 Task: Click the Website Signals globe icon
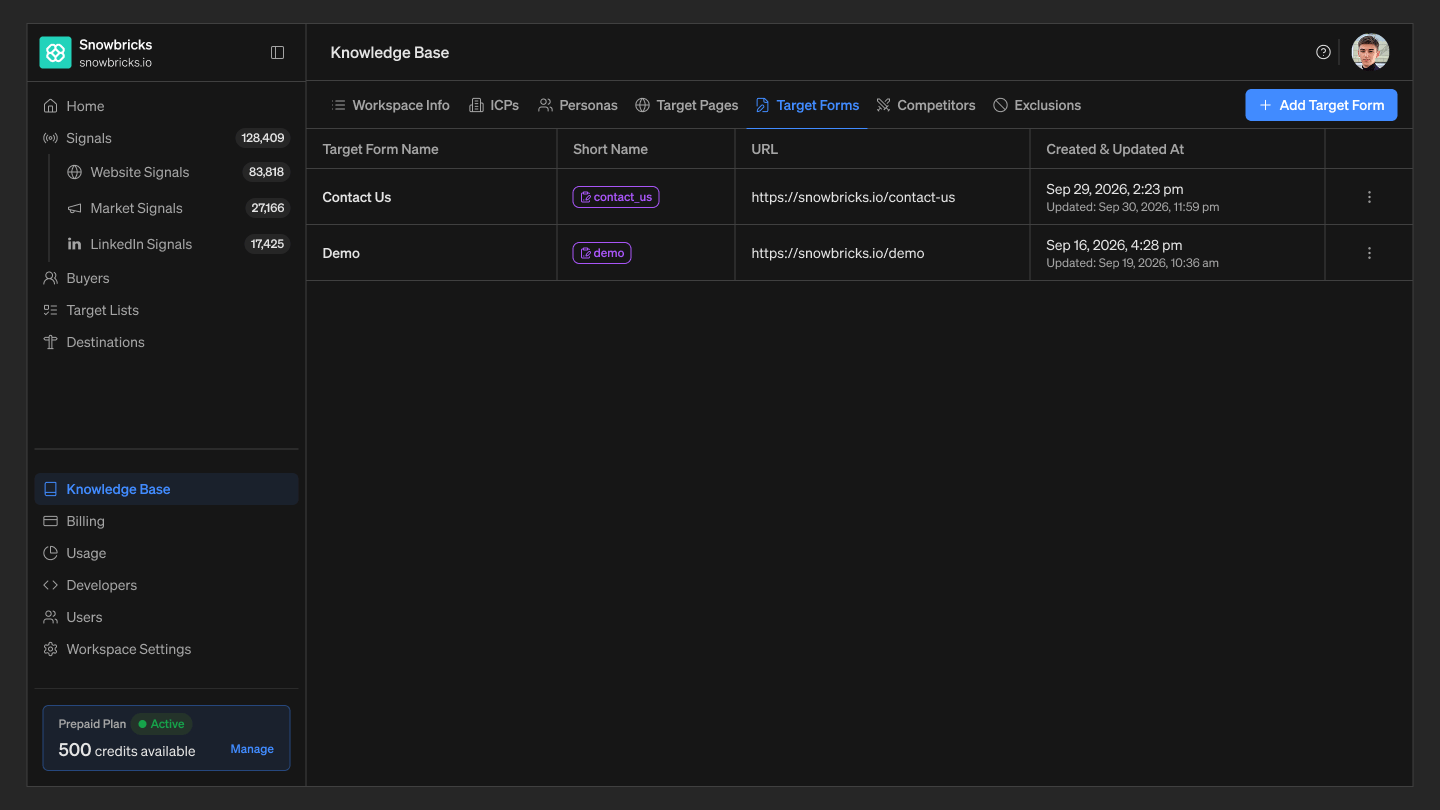point(74,172)
